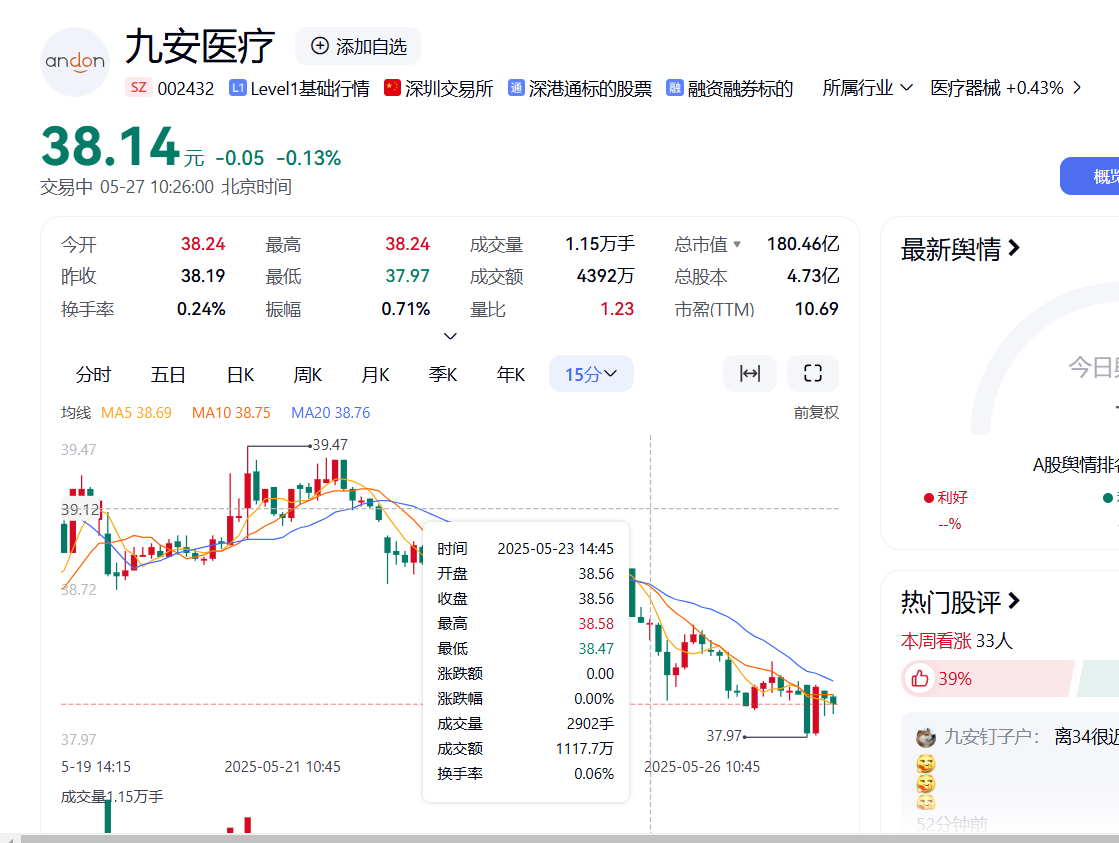Click the 总股本 4.73亿 value
This screenshot has width=1119, height=843.
point(813,276)
